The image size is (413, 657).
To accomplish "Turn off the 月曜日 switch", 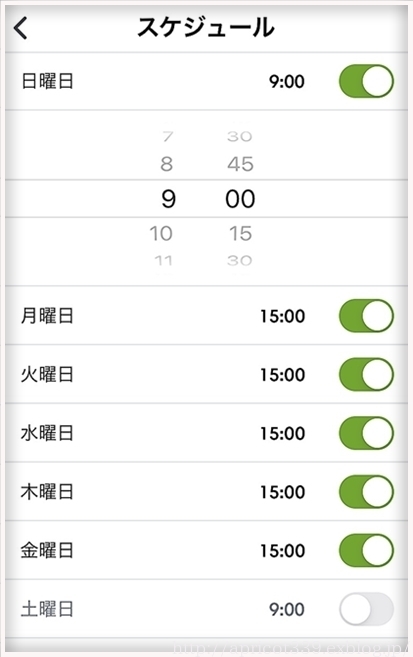I will pos(366,316).
